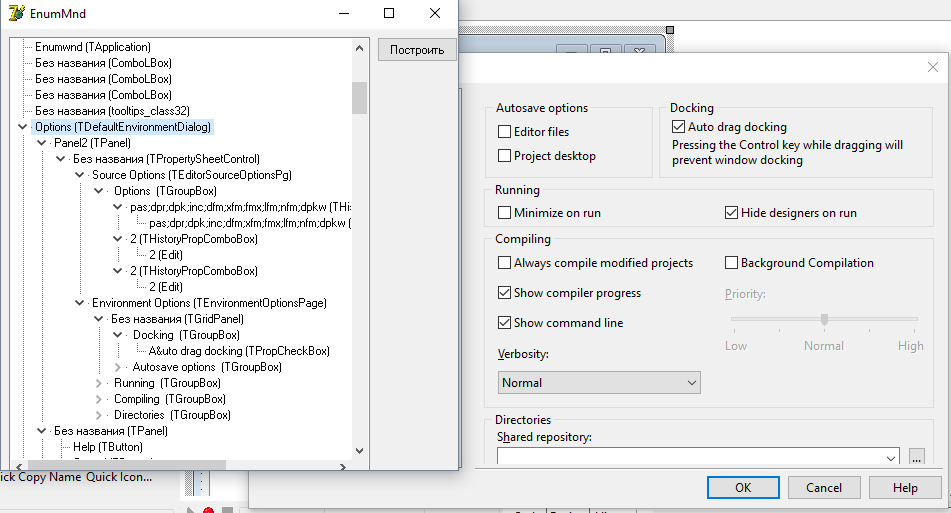This screenshot has width=951, height=513.
Task: Collapse the Source Options (TEditorSourceOptionsPg) node
Action: pyautogui.click(x=79, y=175)
